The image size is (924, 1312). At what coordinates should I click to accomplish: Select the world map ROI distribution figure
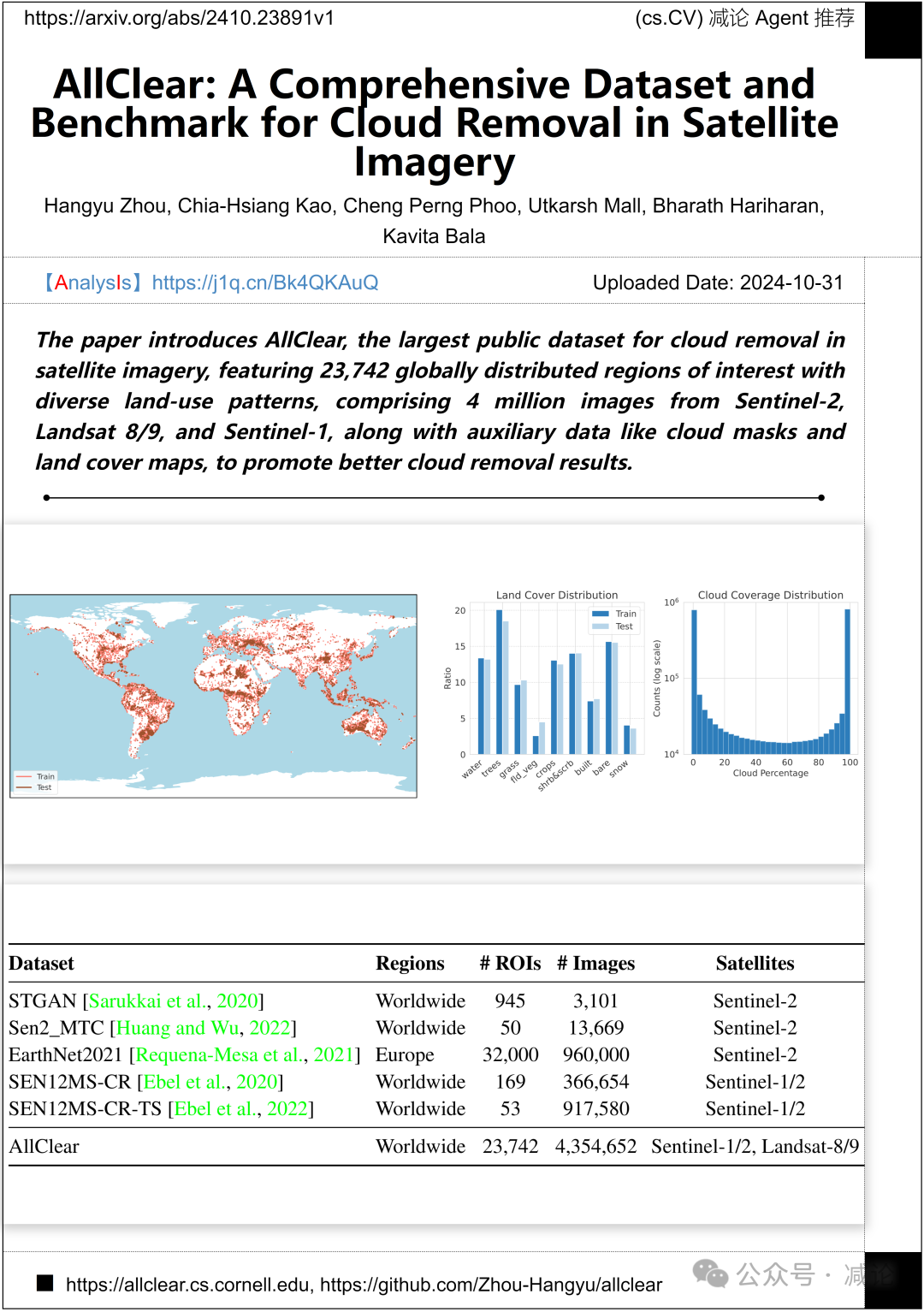[x=214, y=696]
